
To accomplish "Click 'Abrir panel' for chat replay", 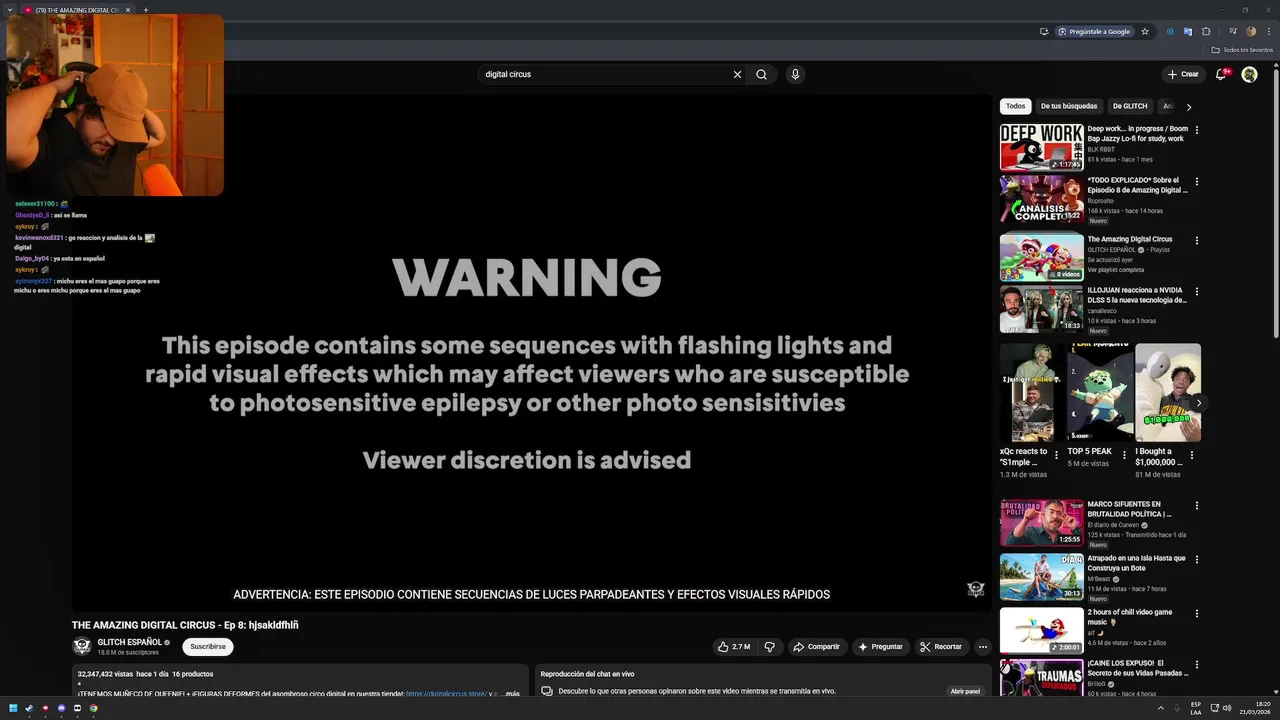I will pyautogui.click(x=965, y=691).
